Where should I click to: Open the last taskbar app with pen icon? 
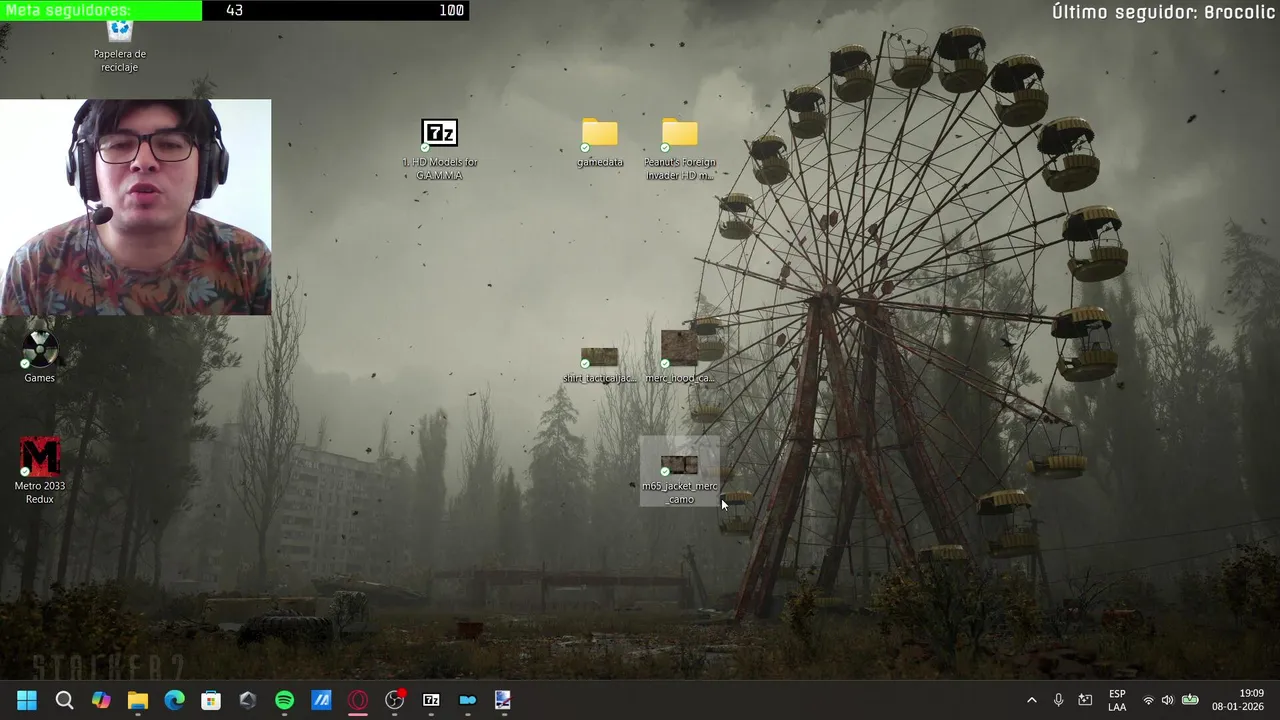coord(503,700)
